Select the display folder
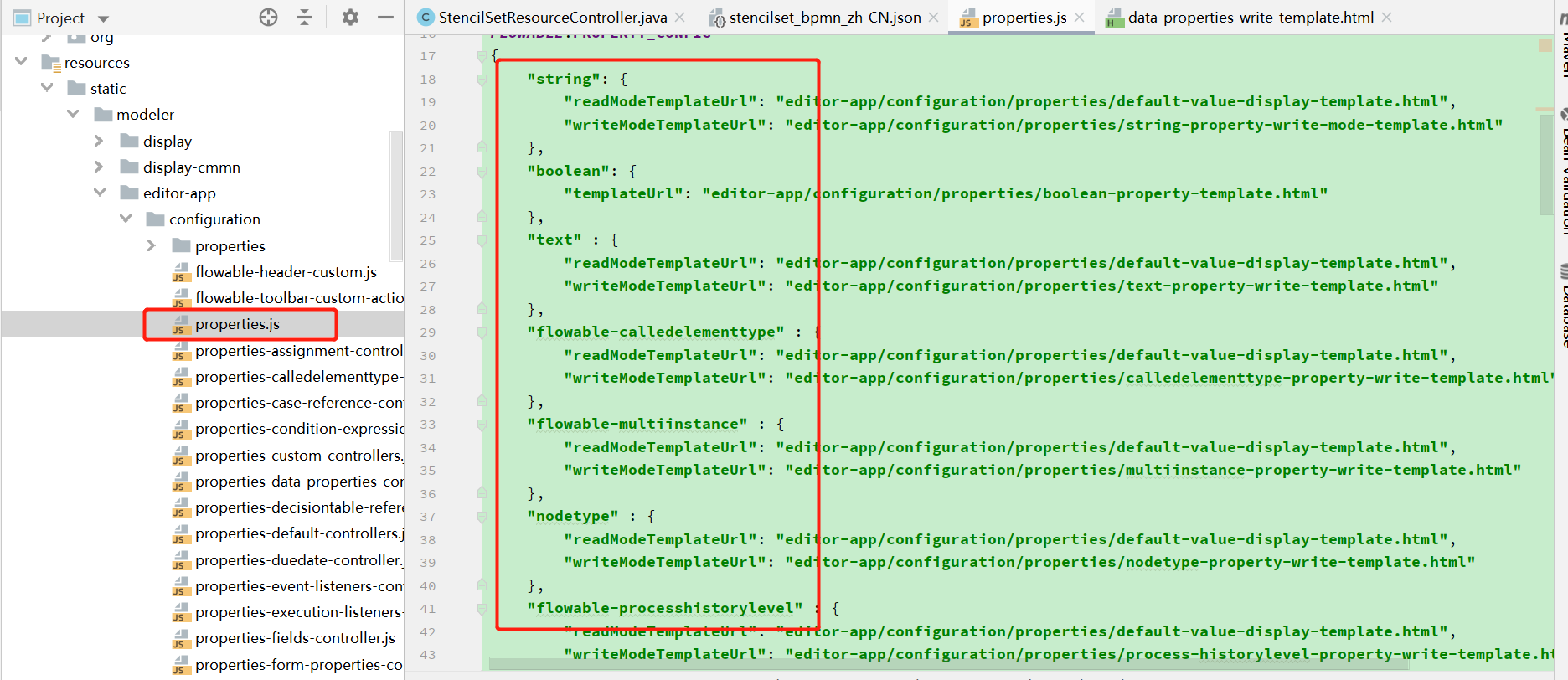The width and height of the screenshot is (1568, 680). point(167,141)
